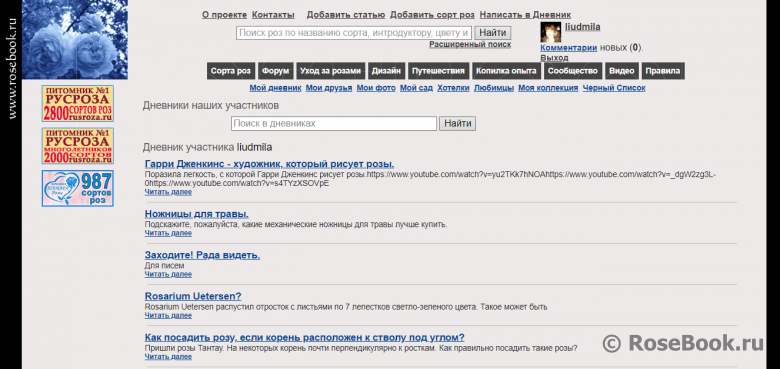
Task: Open the Уход за розами menu item
Action: tap(330, 71)
